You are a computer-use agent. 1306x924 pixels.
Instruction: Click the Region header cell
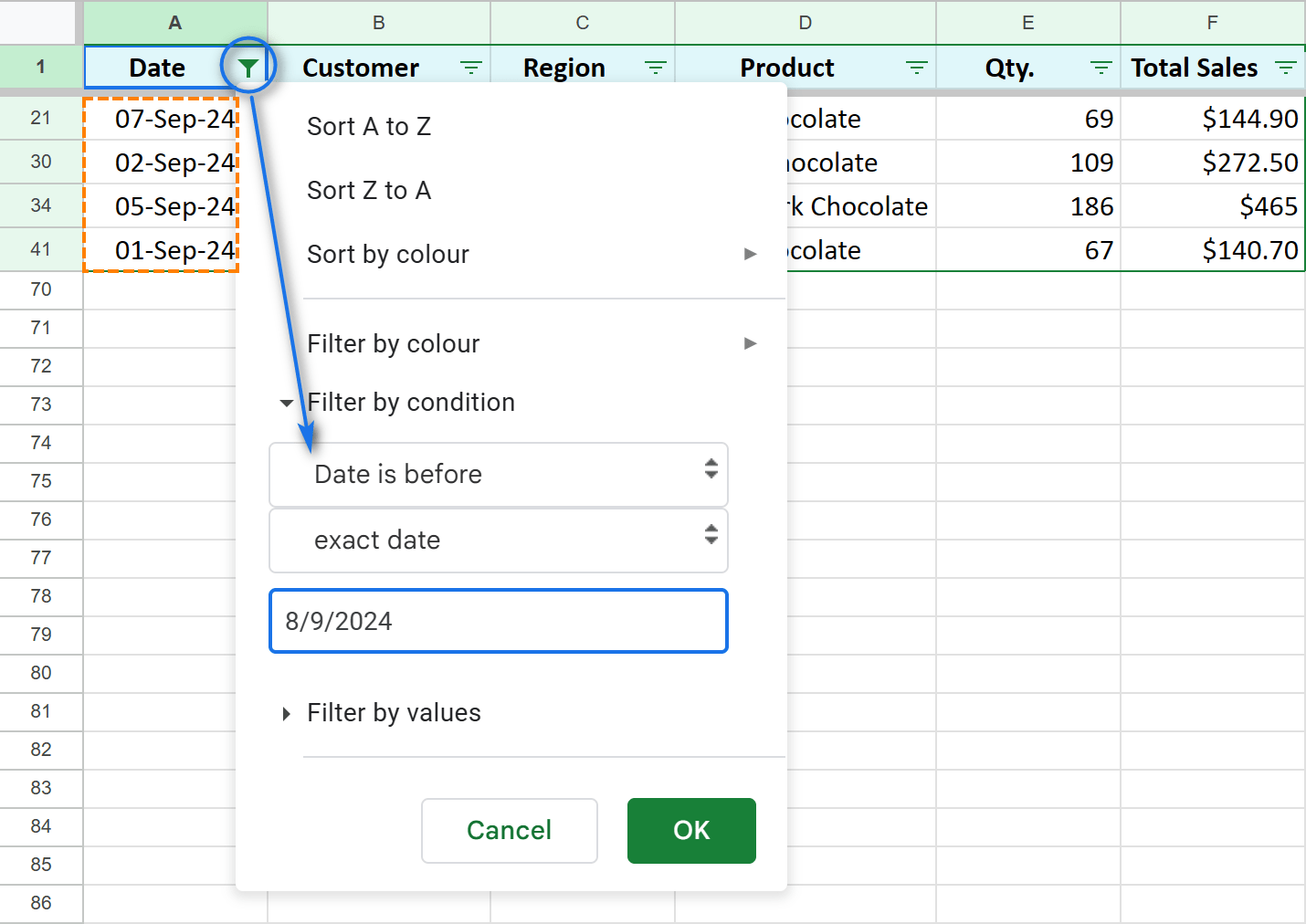coord(583,68)
